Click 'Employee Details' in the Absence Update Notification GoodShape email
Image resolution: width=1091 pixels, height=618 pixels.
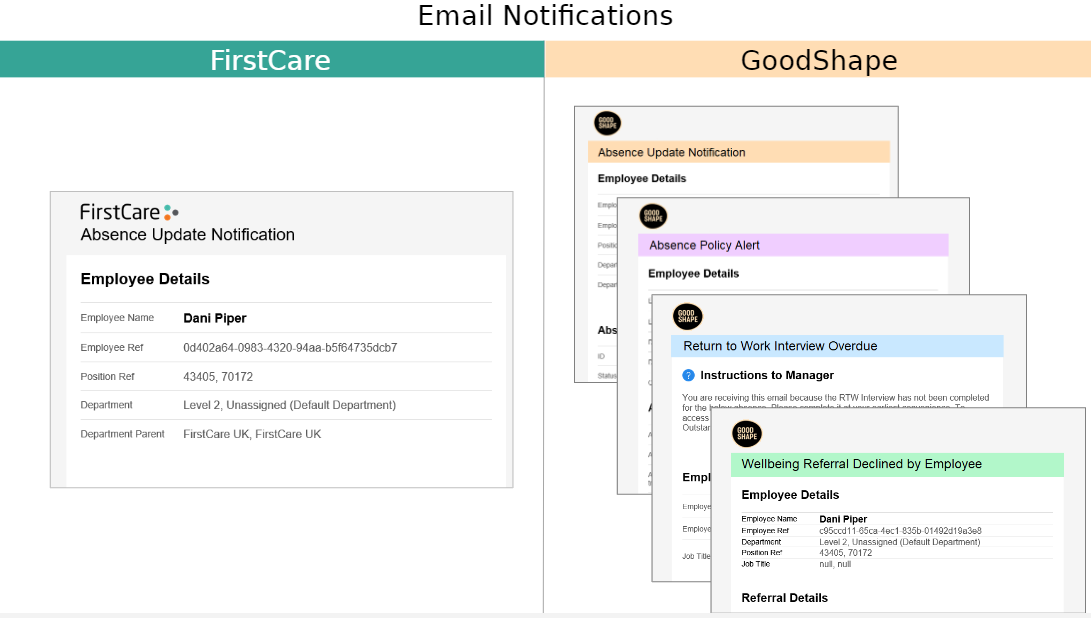pos(642,178)
